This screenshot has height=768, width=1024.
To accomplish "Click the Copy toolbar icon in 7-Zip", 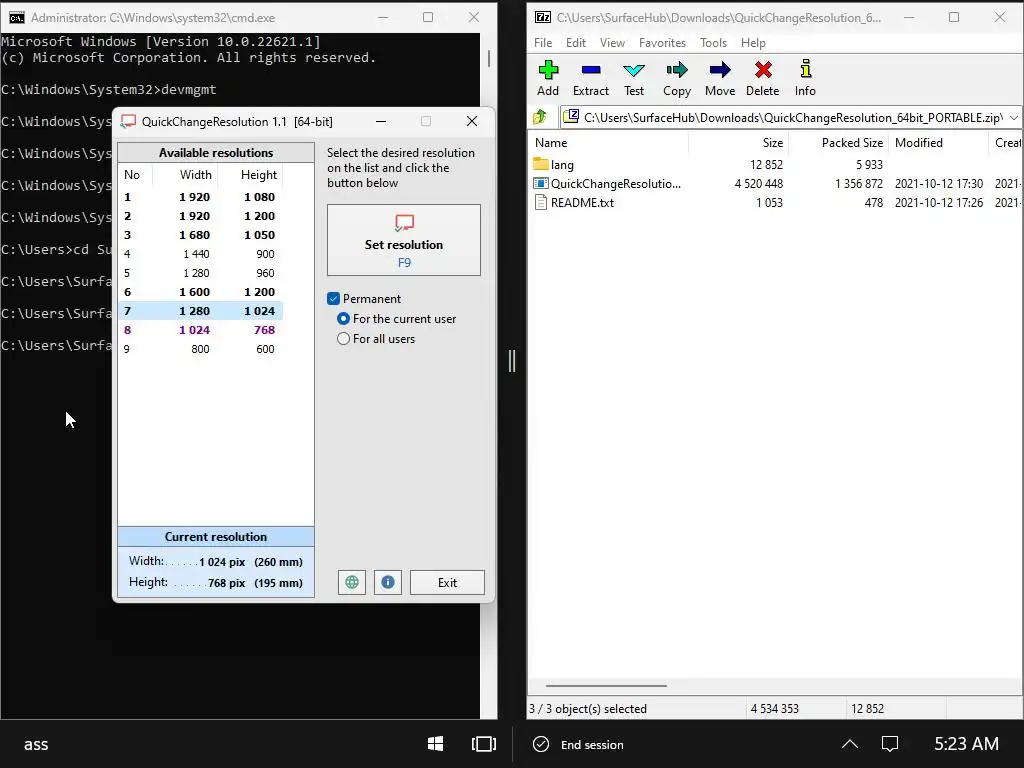I will point(677,70).
